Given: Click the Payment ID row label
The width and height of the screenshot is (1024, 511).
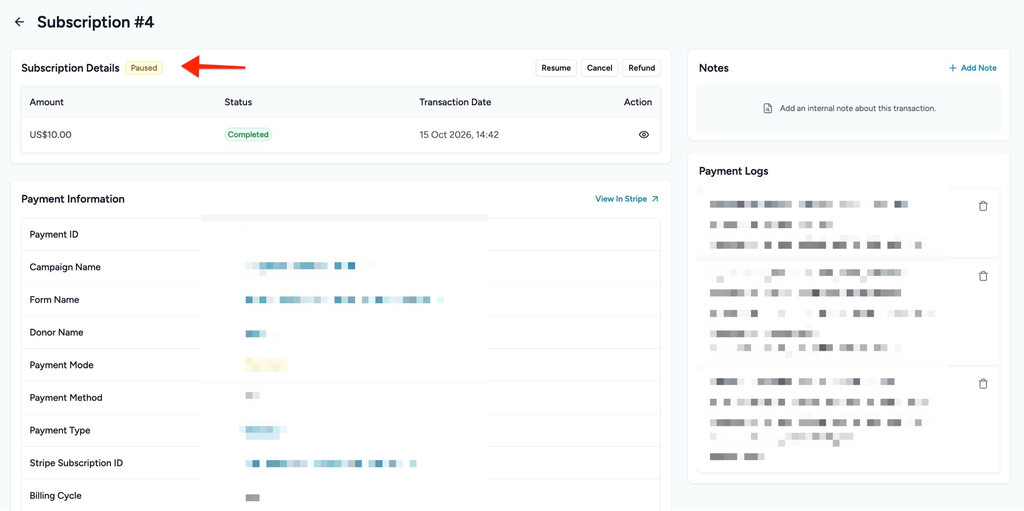Looking at the screenshot, I should [54, 235].
